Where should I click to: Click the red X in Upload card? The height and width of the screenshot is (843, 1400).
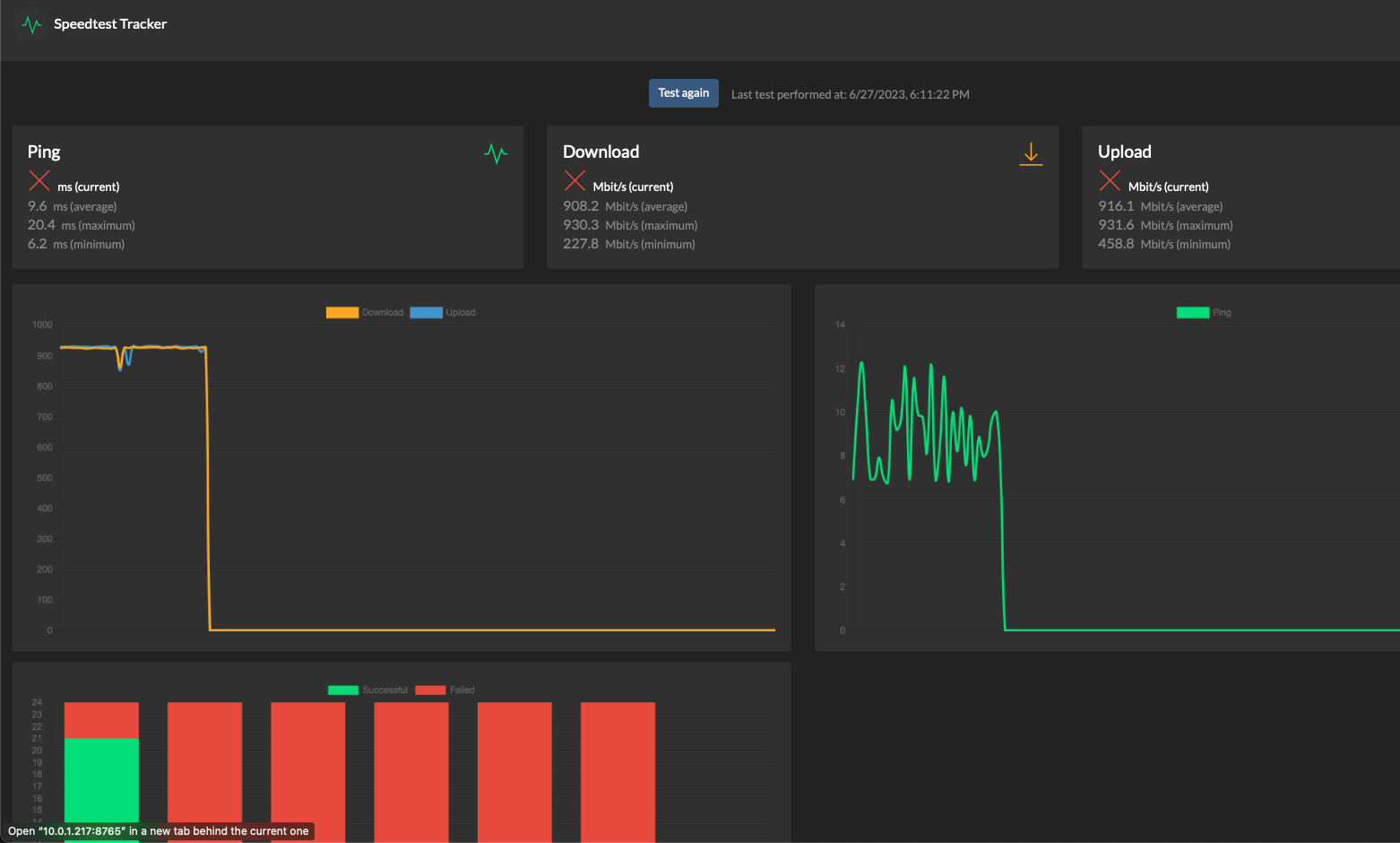point(1110,180)
